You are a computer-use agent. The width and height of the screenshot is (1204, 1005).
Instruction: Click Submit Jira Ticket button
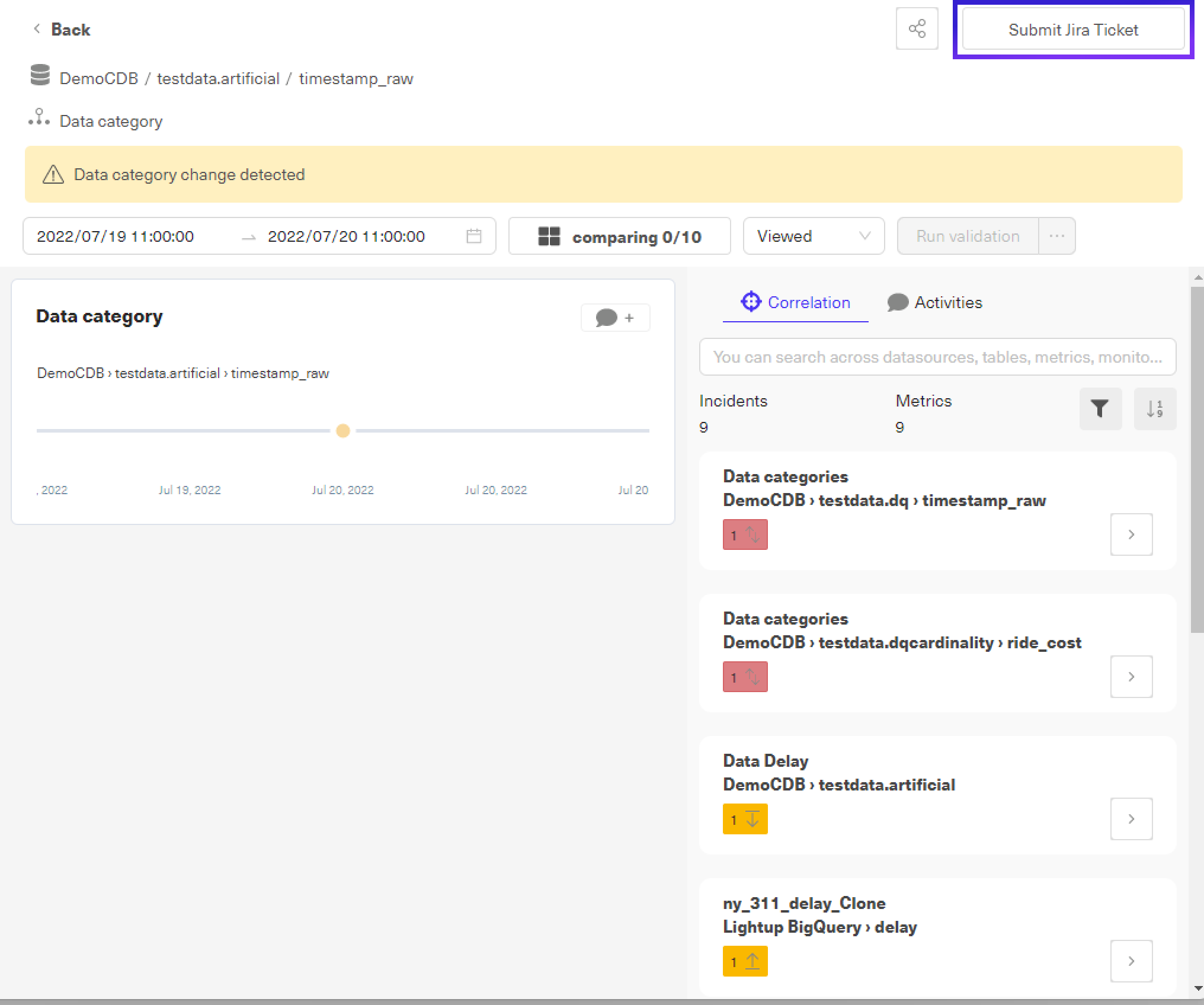tap(1072, 30)
